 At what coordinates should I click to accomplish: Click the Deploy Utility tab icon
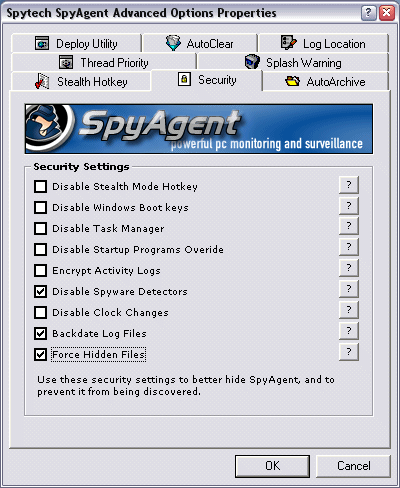pyautogui.click(x=42, y=43)
